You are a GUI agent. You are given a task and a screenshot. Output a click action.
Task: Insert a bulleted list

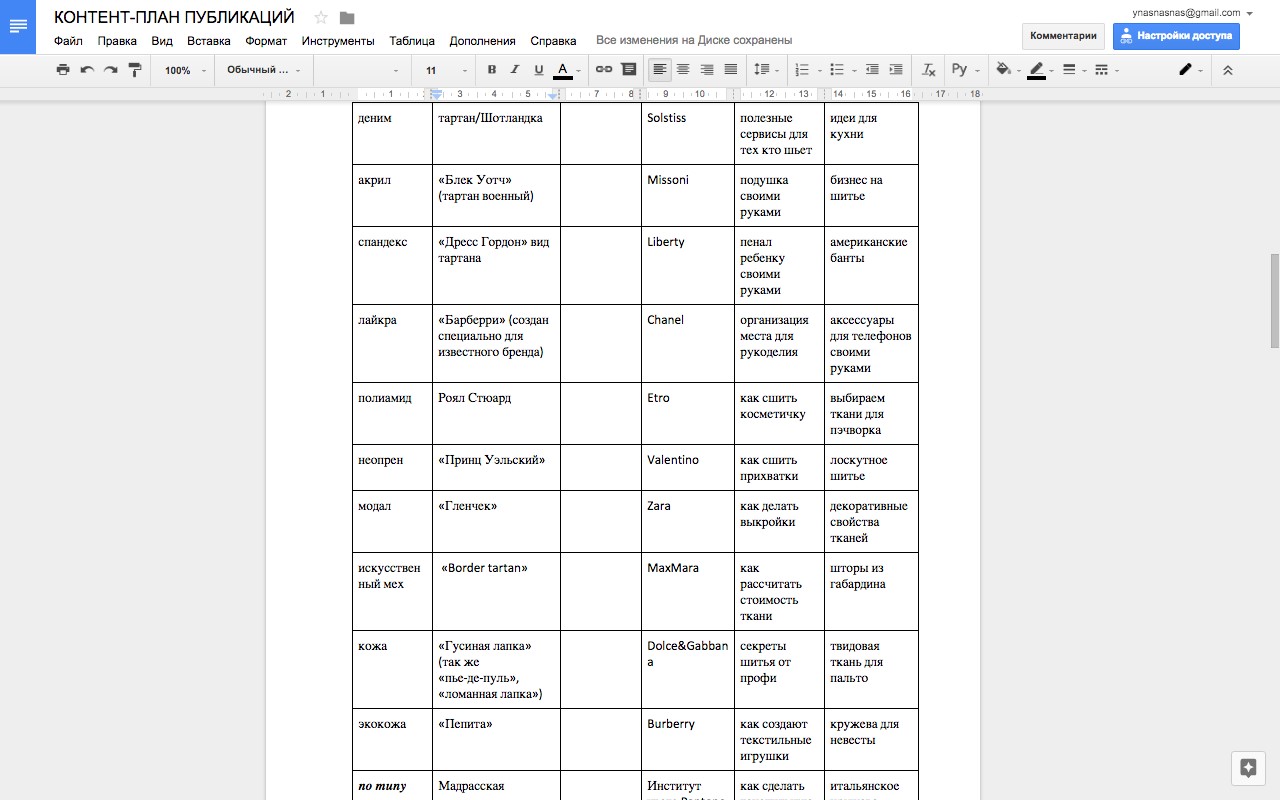click(x=837, y=70)
